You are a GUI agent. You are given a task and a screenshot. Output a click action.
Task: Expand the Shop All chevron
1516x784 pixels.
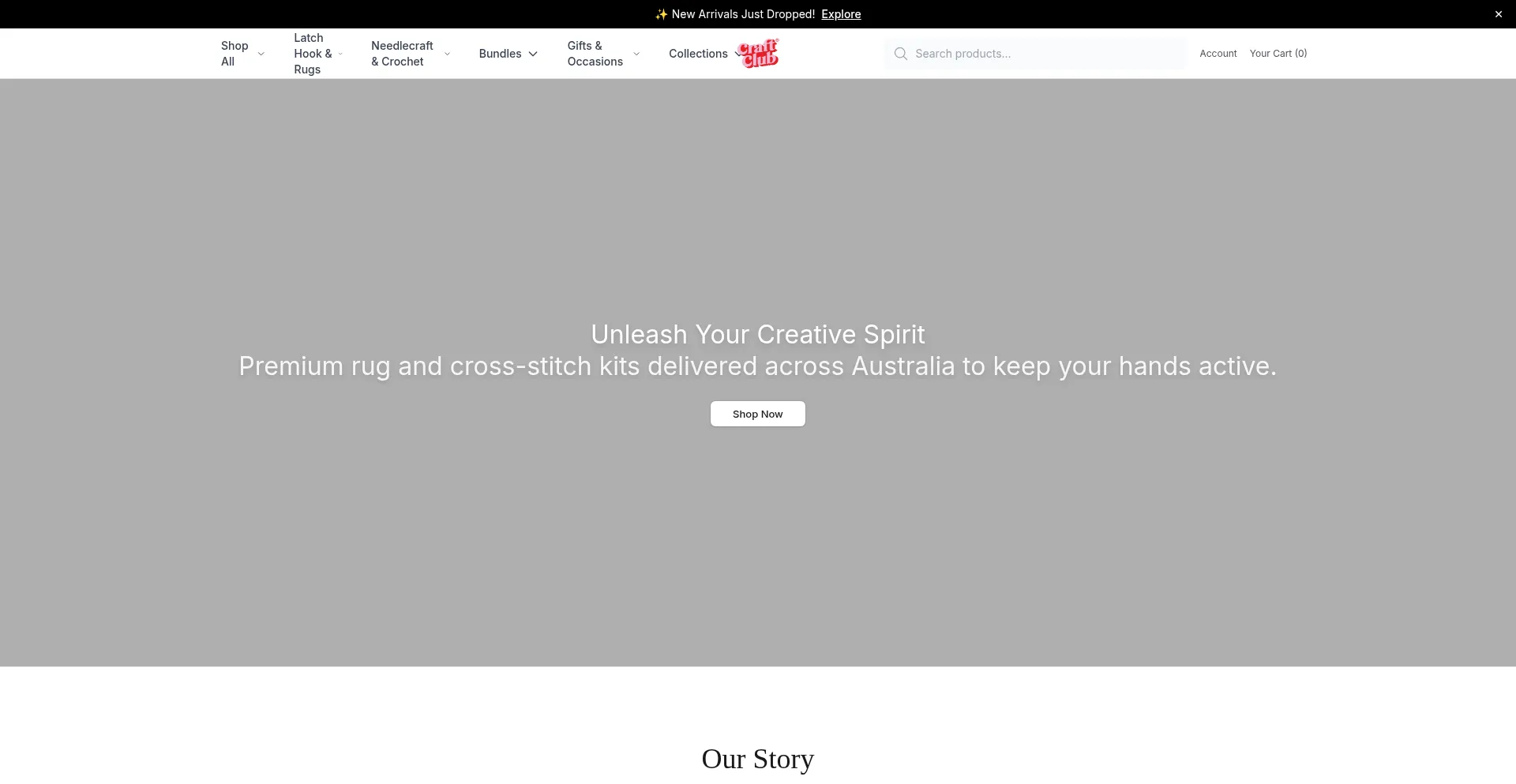(261, 54)
